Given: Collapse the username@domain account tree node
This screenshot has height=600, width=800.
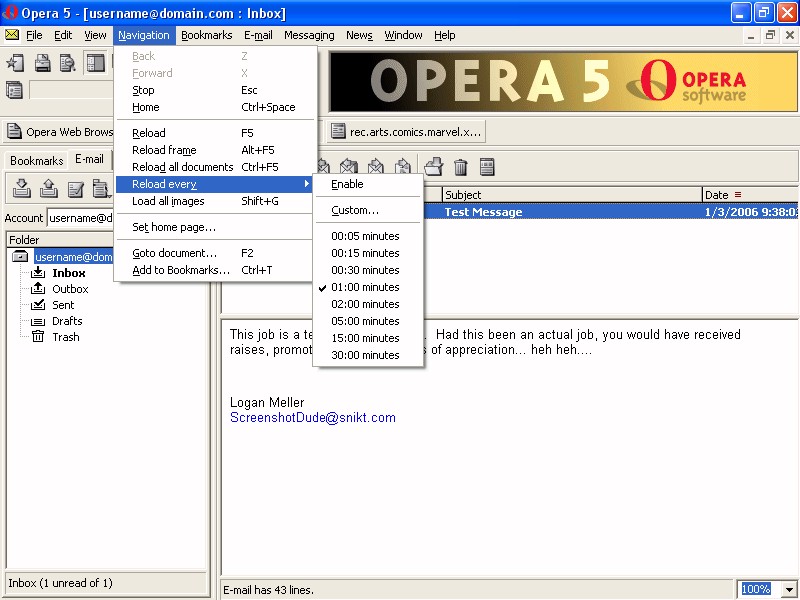Looking at the screenshot, I should click(x=20, y=256).
